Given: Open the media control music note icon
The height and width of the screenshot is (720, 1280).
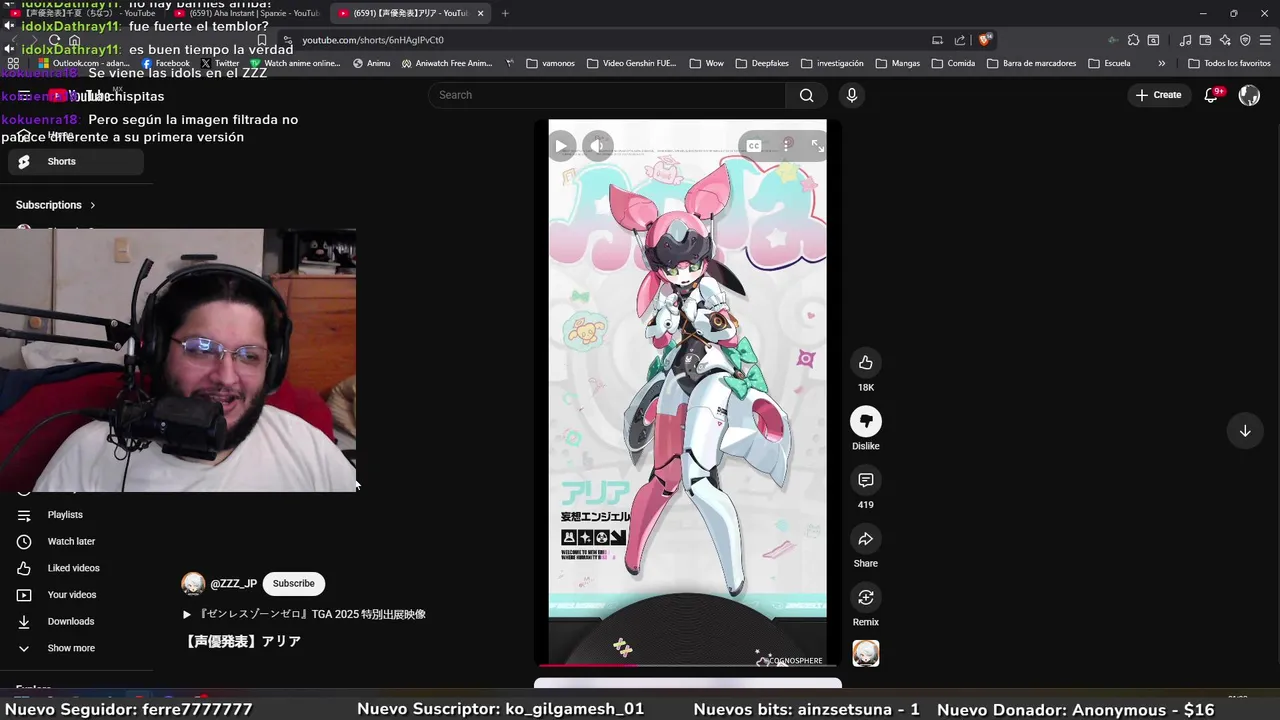Looking at the screenshot, I should click(x=1185, y=40).
